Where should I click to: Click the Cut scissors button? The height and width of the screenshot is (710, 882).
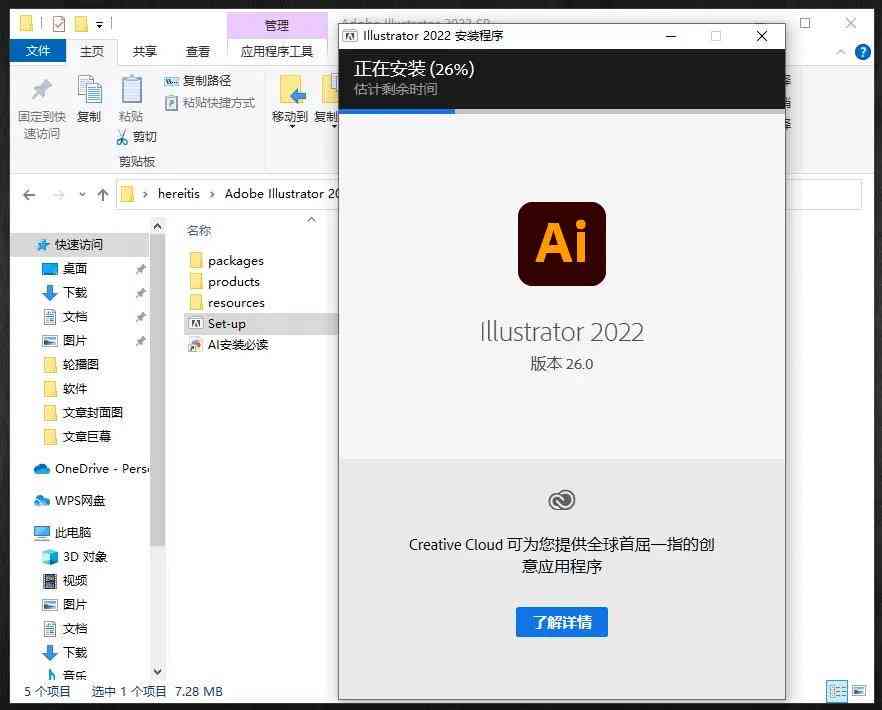[x=137, y=137]
